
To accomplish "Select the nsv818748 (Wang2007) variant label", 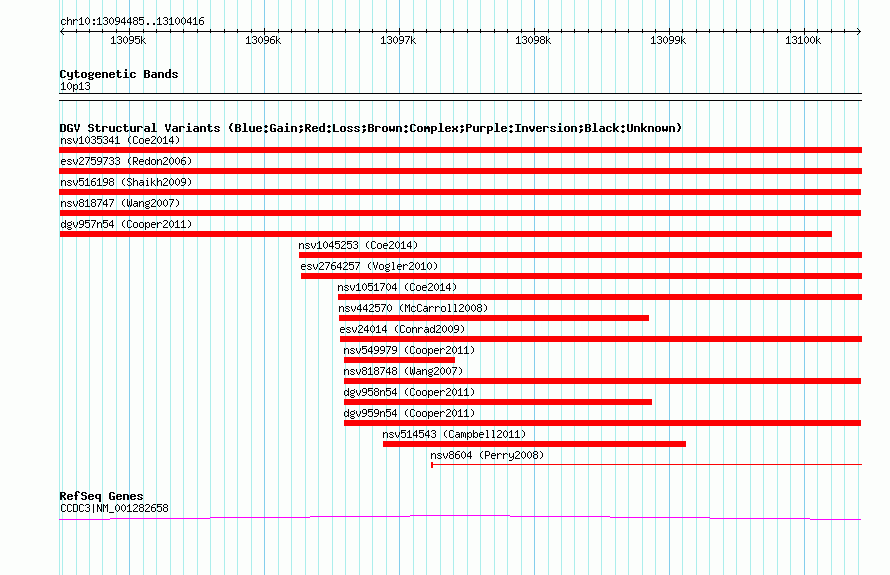I will pyautogui.click(x=403, y=371).
